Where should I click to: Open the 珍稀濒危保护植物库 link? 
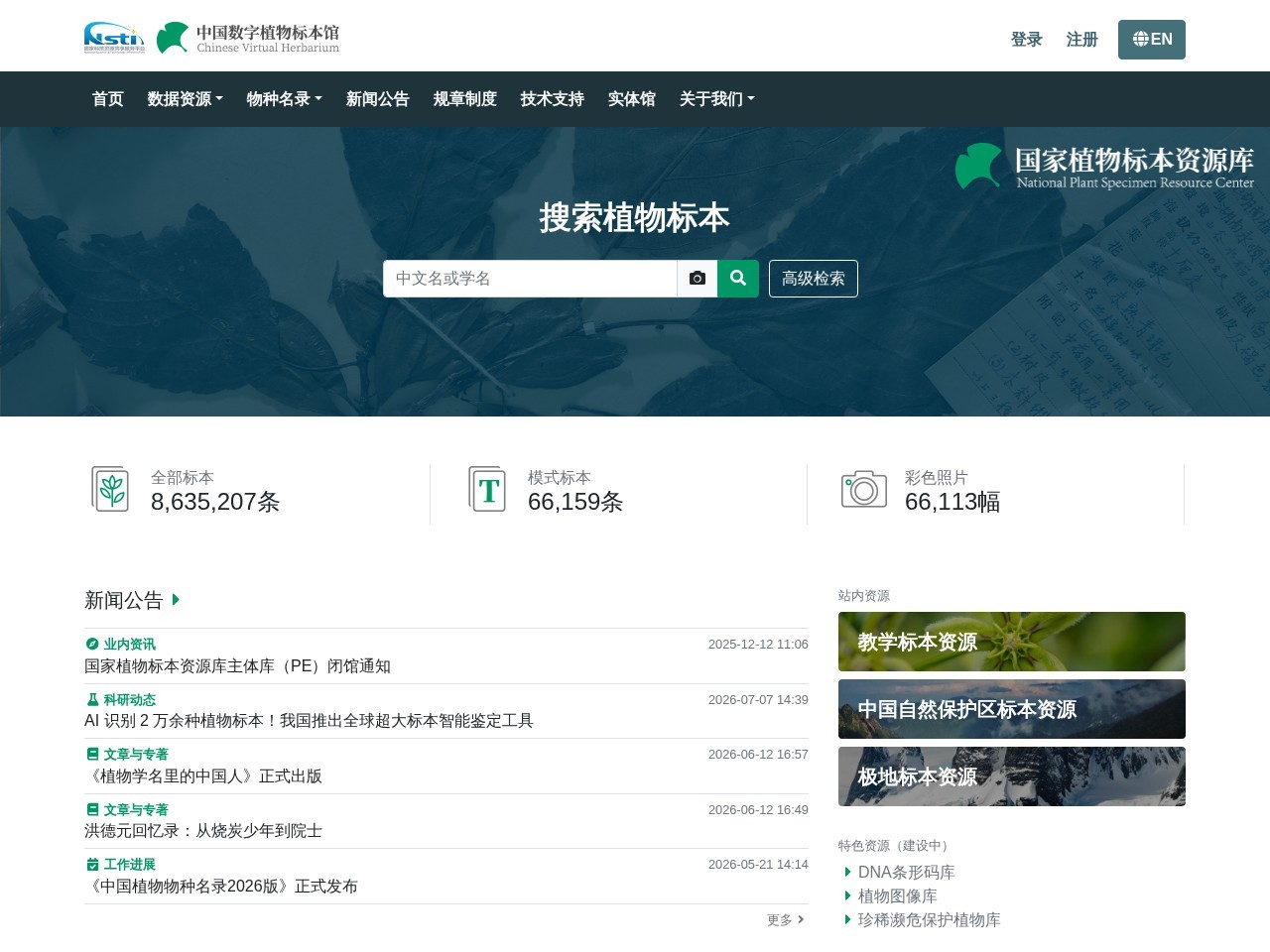(x=930, y=920)
